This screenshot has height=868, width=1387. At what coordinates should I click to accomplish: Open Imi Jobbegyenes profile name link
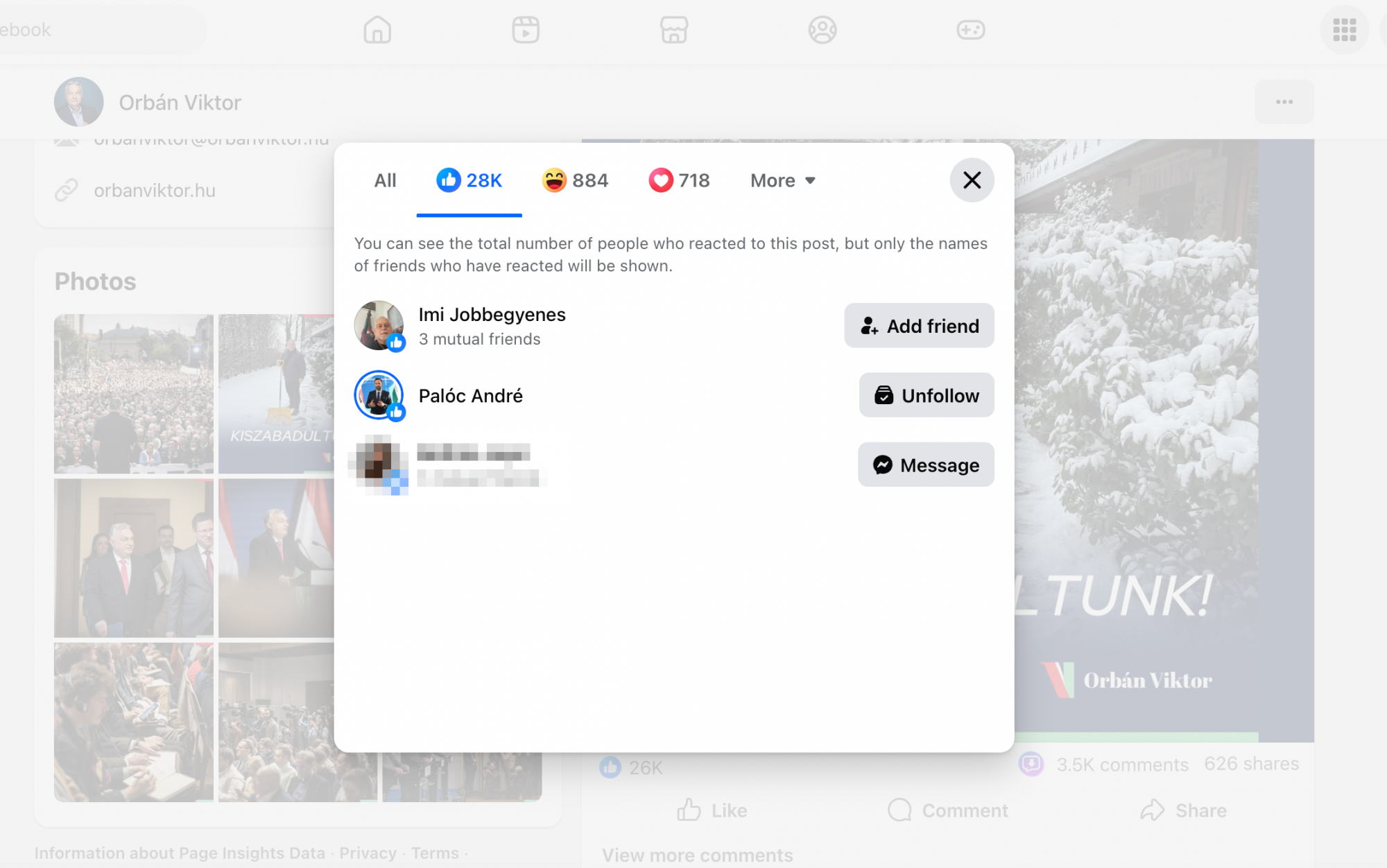point(492,314)
